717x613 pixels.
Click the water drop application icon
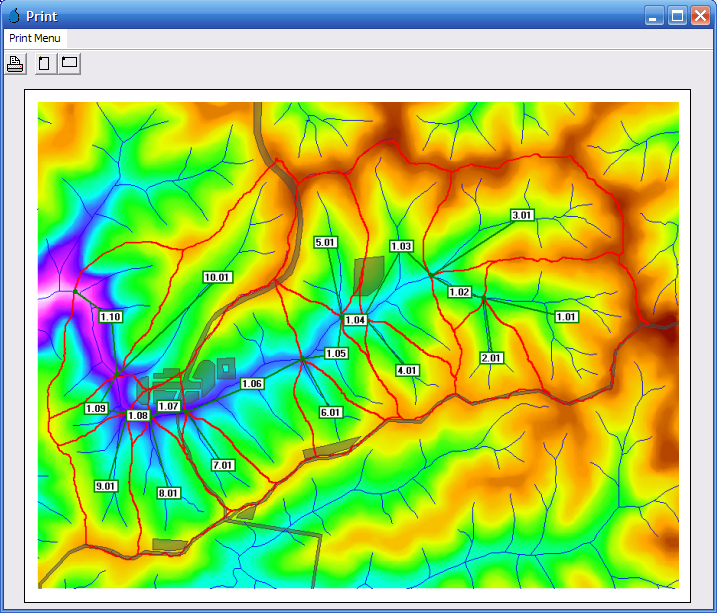(14, 15)
